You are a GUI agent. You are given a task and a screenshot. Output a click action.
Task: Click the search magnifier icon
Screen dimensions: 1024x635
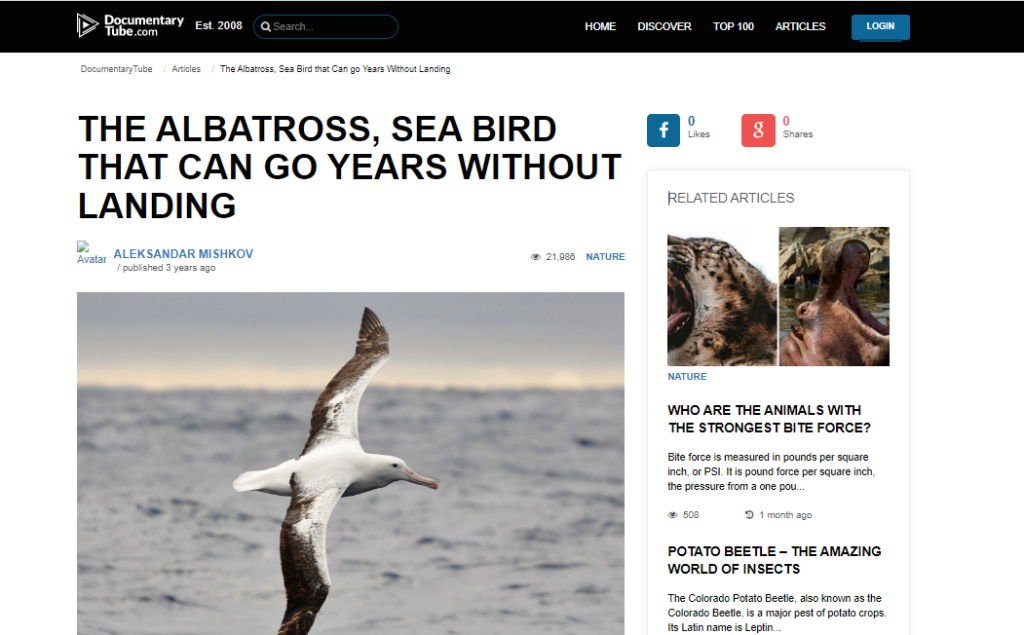click(266, 27)
